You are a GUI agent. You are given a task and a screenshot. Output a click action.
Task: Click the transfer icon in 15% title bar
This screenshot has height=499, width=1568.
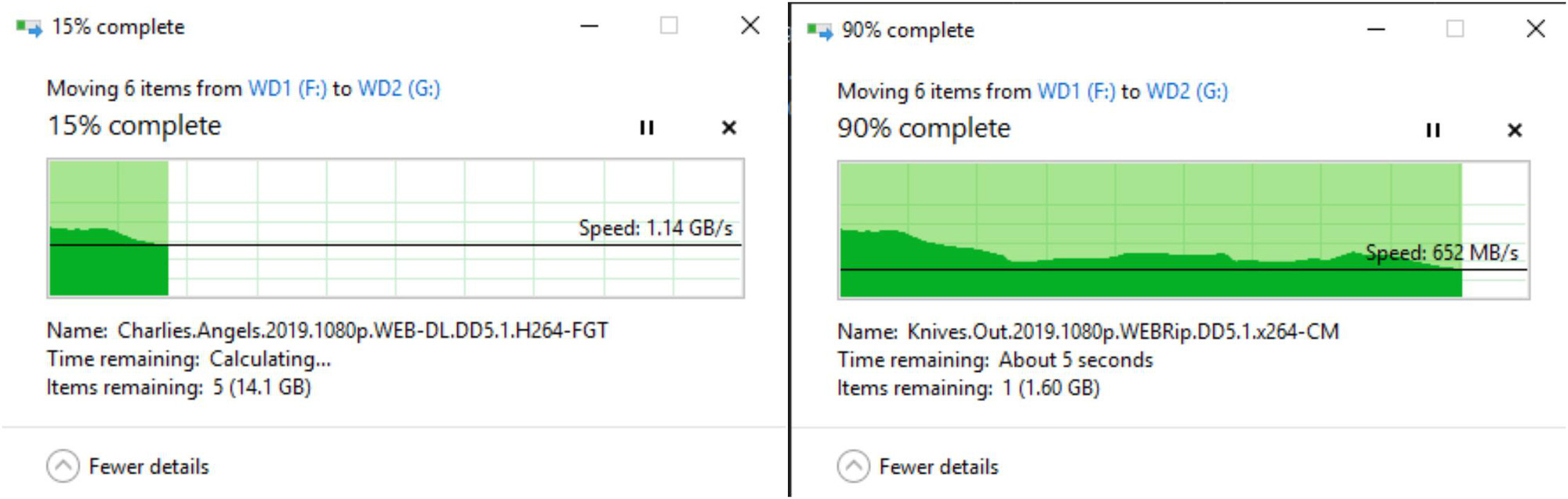[x=29, y=28]
